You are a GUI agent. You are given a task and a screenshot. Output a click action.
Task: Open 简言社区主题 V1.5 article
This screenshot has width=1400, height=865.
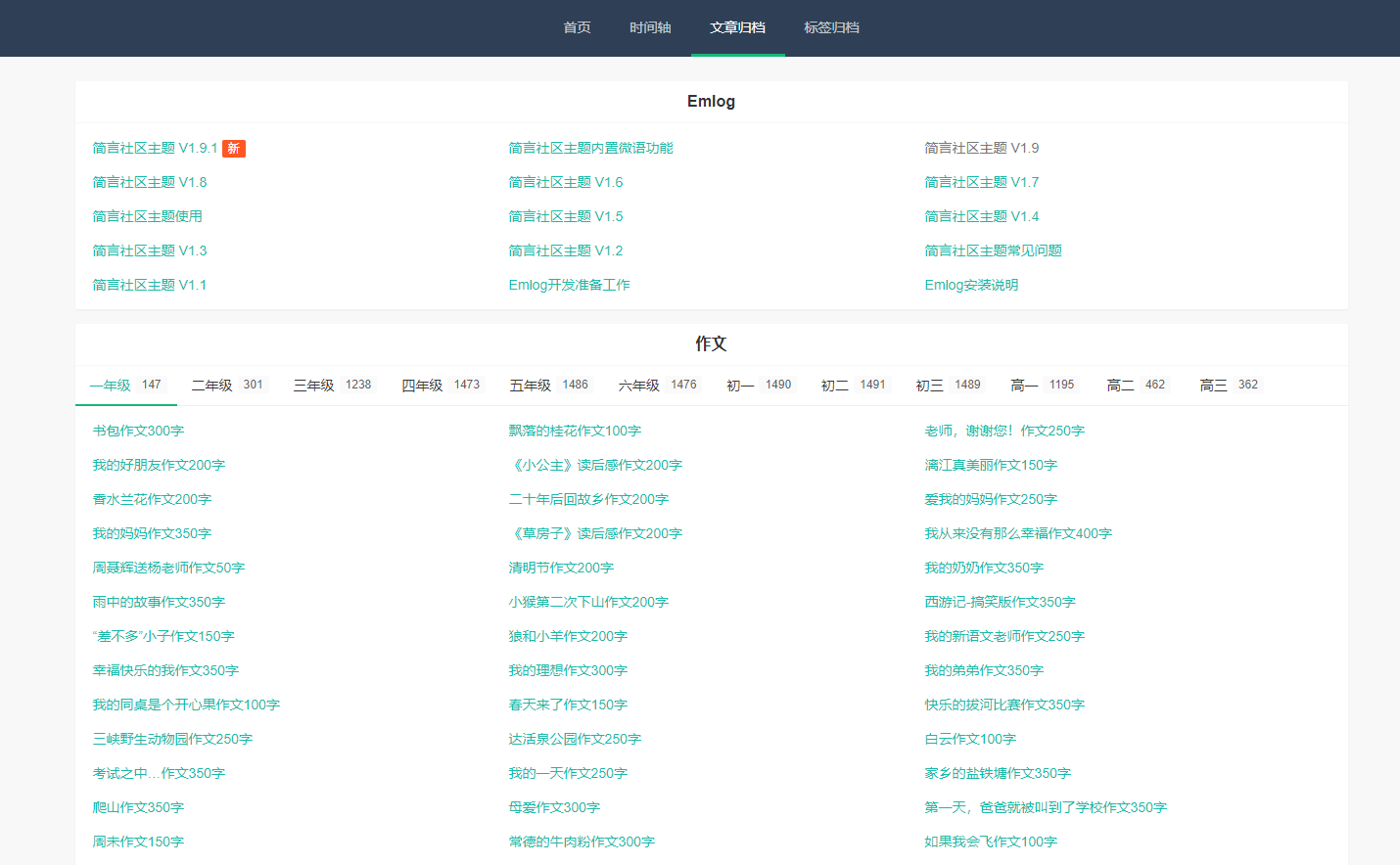click(x=566, y=216)
